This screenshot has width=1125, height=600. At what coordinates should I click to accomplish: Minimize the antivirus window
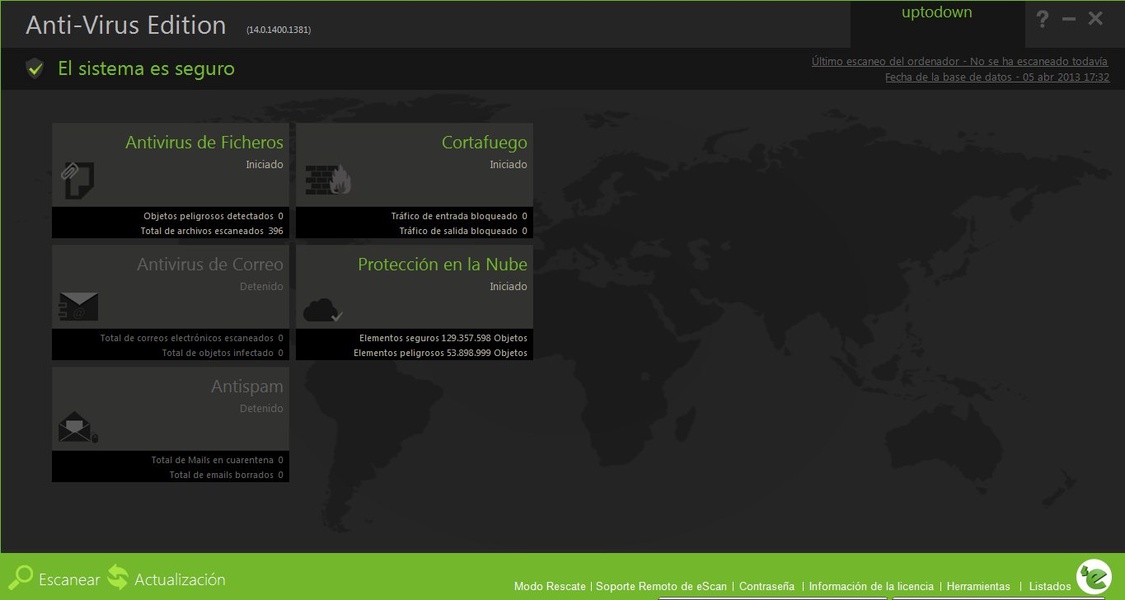click(1069, 19)
